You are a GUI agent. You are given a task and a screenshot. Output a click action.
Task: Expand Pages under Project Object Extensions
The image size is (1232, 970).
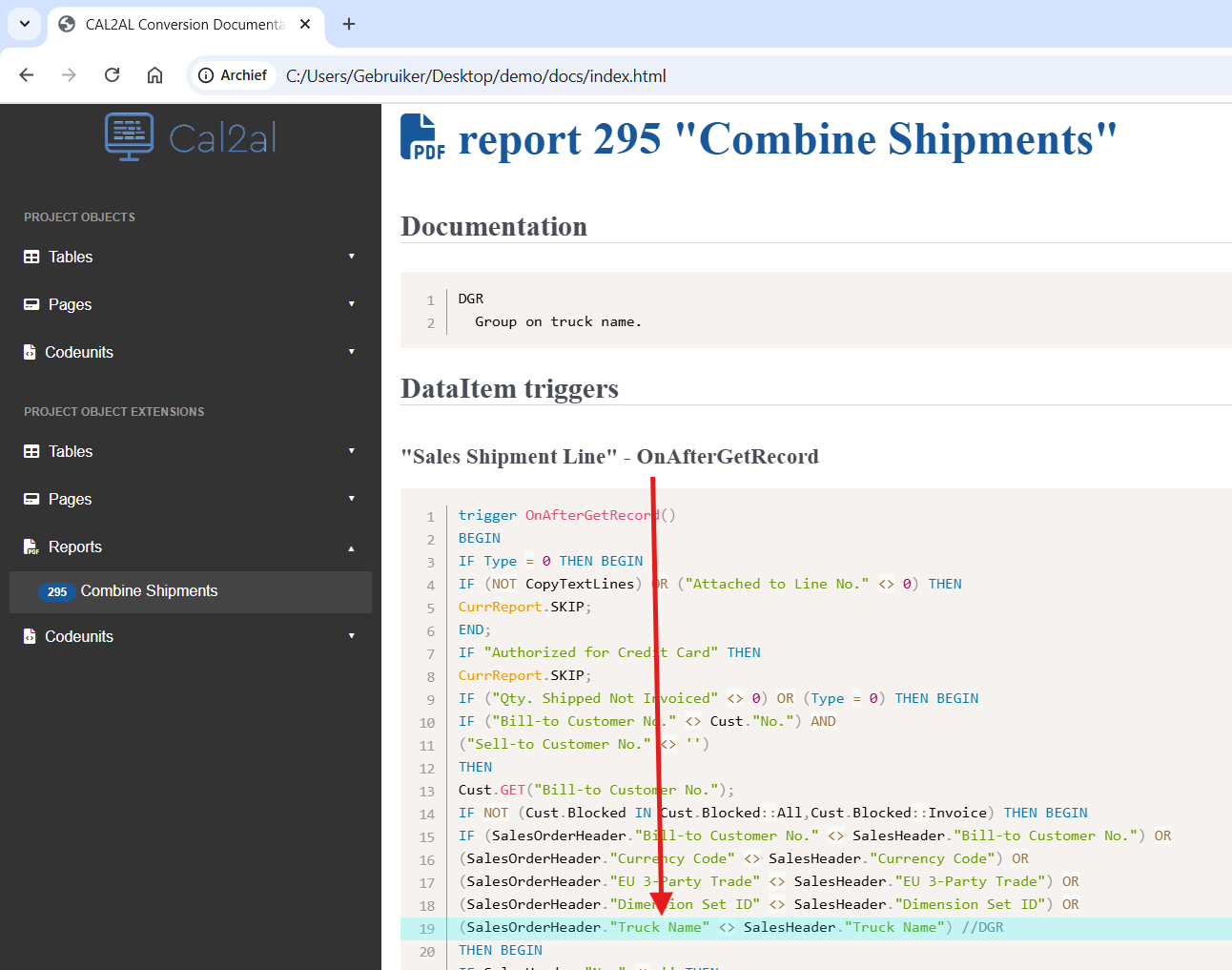[351, 499]
